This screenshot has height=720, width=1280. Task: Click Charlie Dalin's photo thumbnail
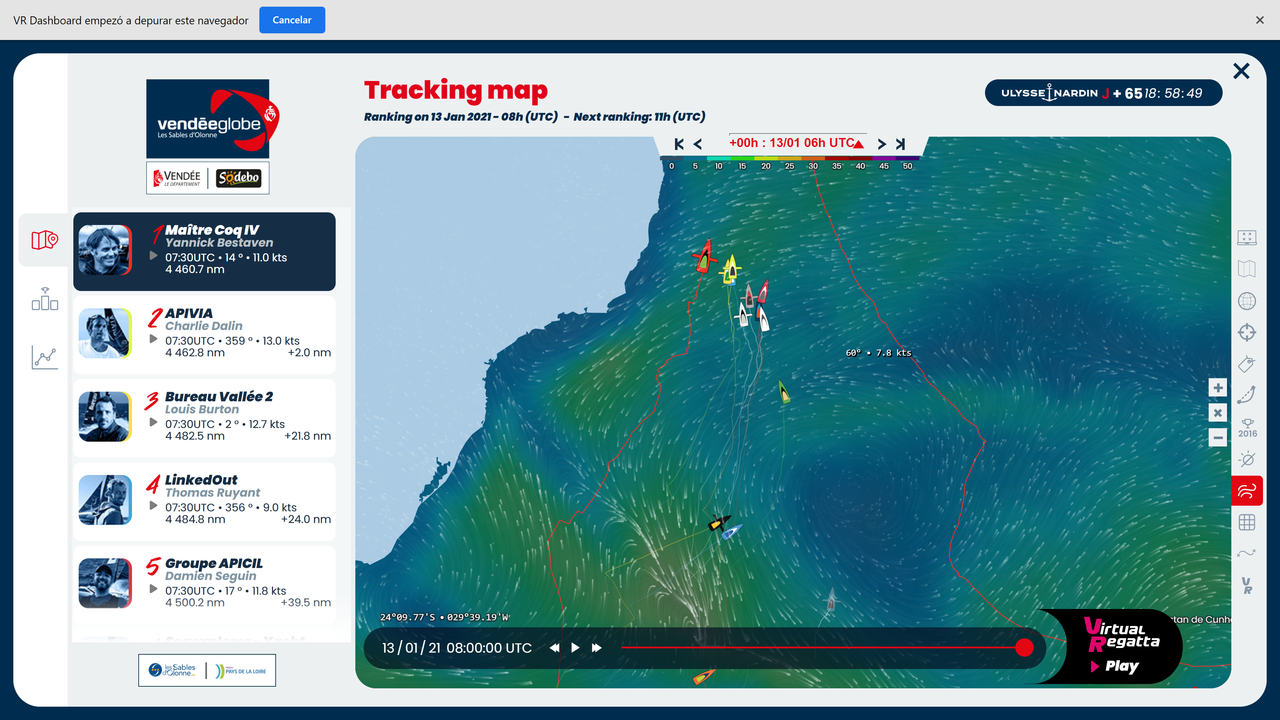click(x=105, y=333)
